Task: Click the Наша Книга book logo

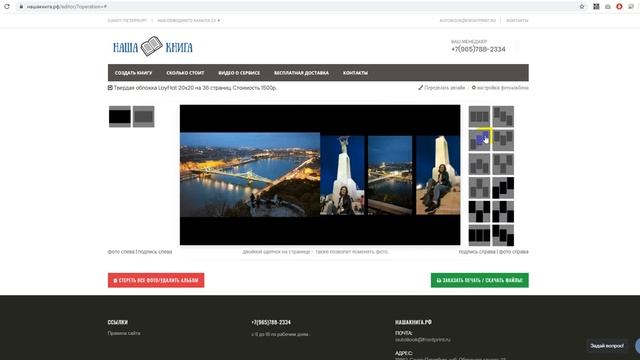Action: (153, 47)
